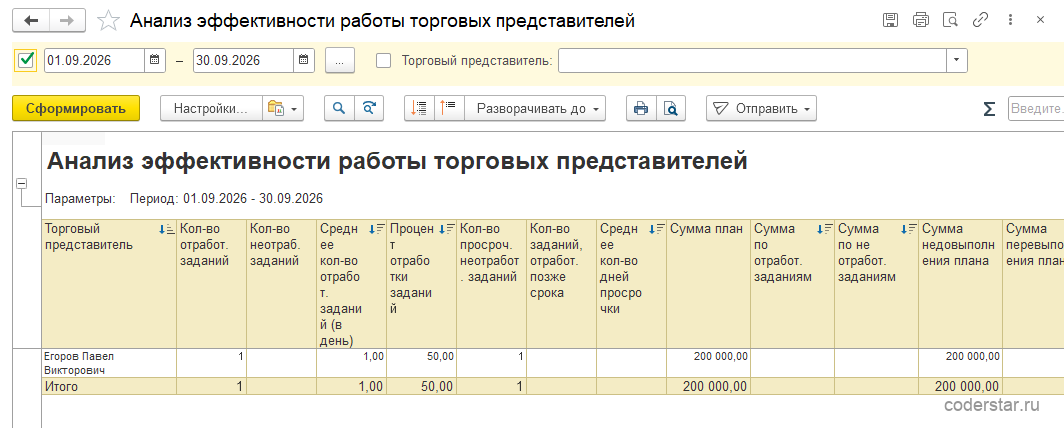Open the report variants dropdown icon
The image size is (1064, 428).
point(283,109)
